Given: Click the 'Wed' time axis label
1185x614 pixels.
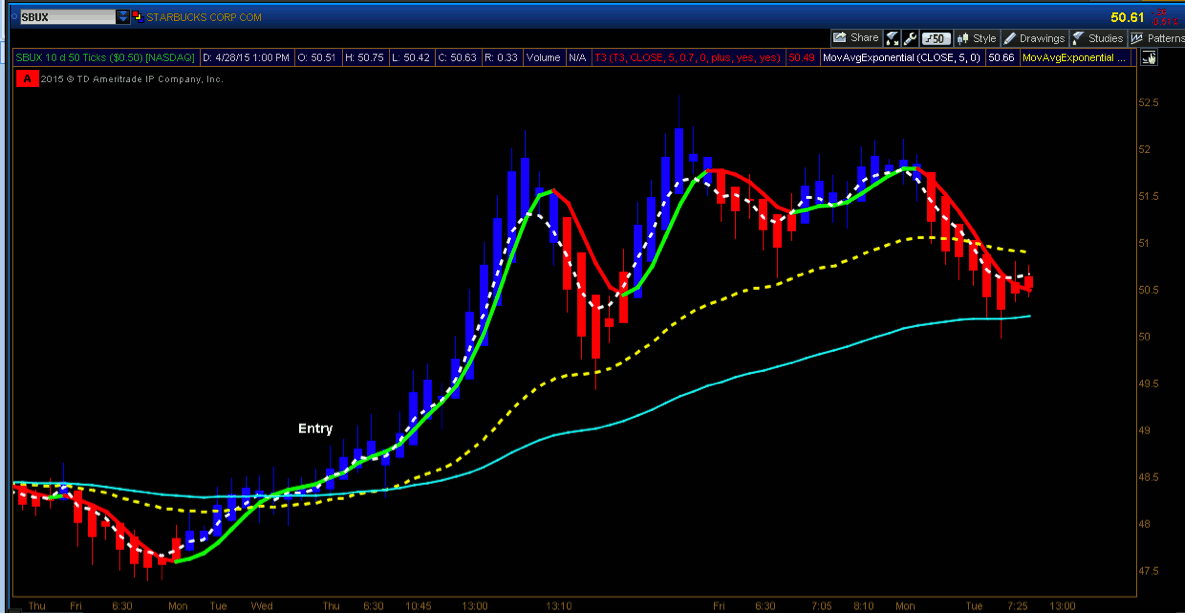Looking at the screenshot, I should (261, 606).
